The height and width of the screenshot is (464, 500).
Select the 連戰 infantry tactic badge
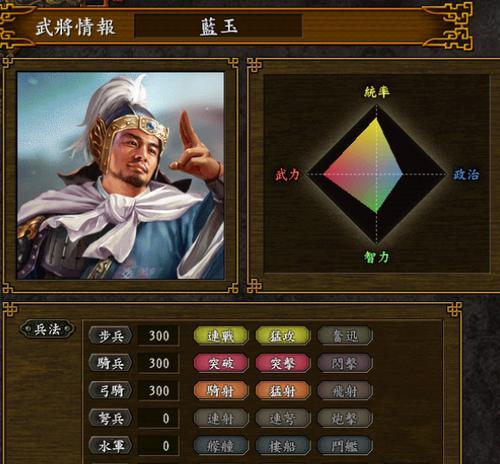point(221,336)
